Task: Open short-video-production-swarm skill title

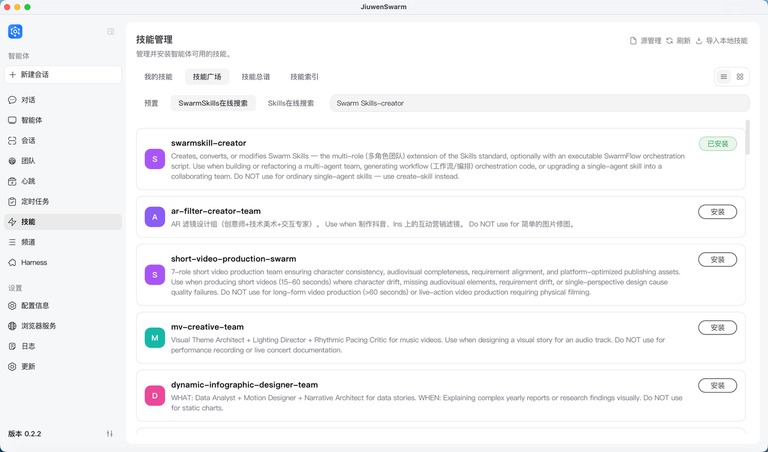Action: (x=234, y=259)
